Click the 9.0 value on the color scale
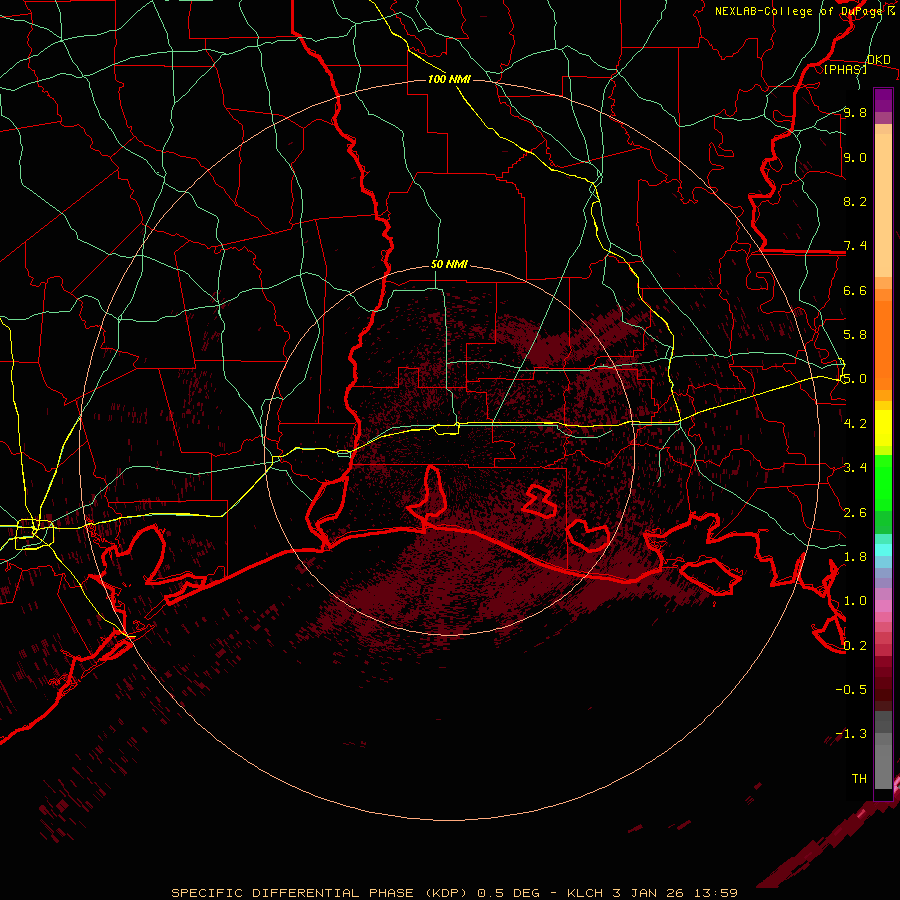 (855, 157)
